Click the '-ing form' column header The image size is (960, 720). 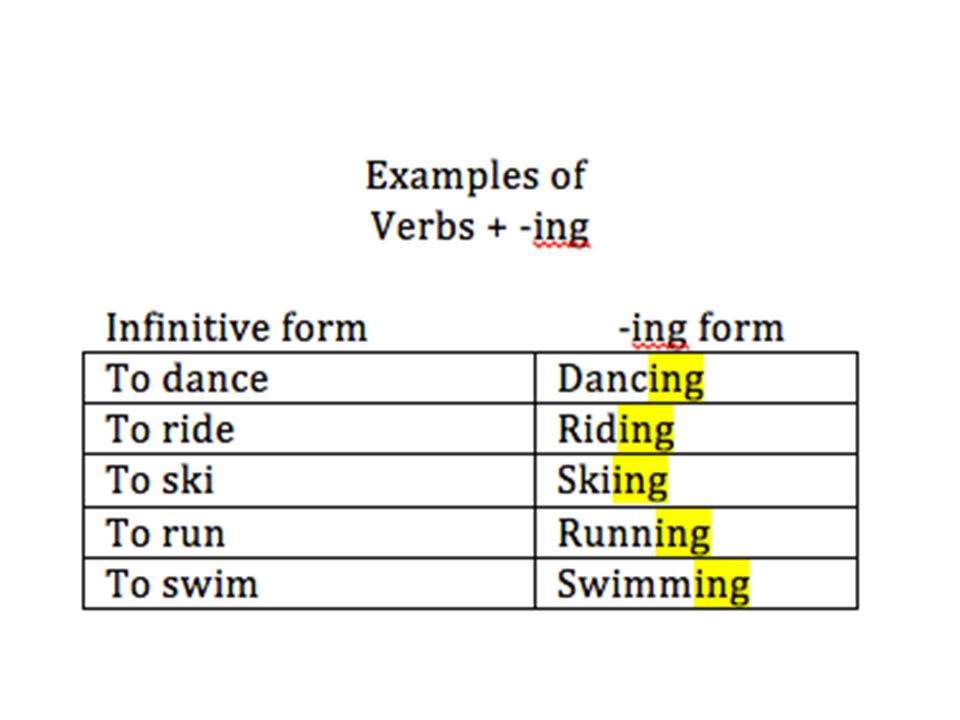tap(701, 329)
